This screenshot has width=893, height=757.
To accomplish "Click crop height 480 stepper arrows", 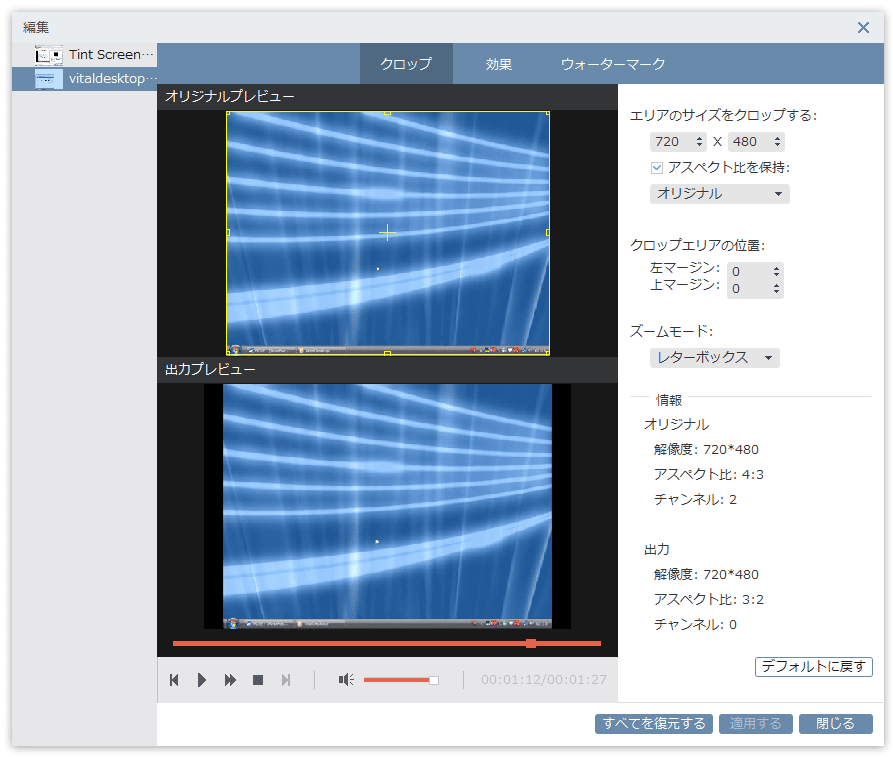I will point(777,142).
